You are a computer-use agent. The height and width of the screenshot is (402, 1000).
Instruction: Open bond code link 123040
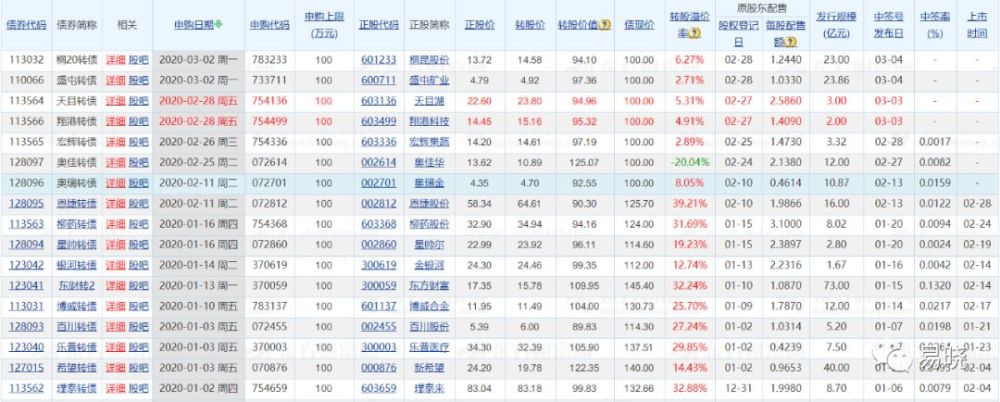pos(26,347)
